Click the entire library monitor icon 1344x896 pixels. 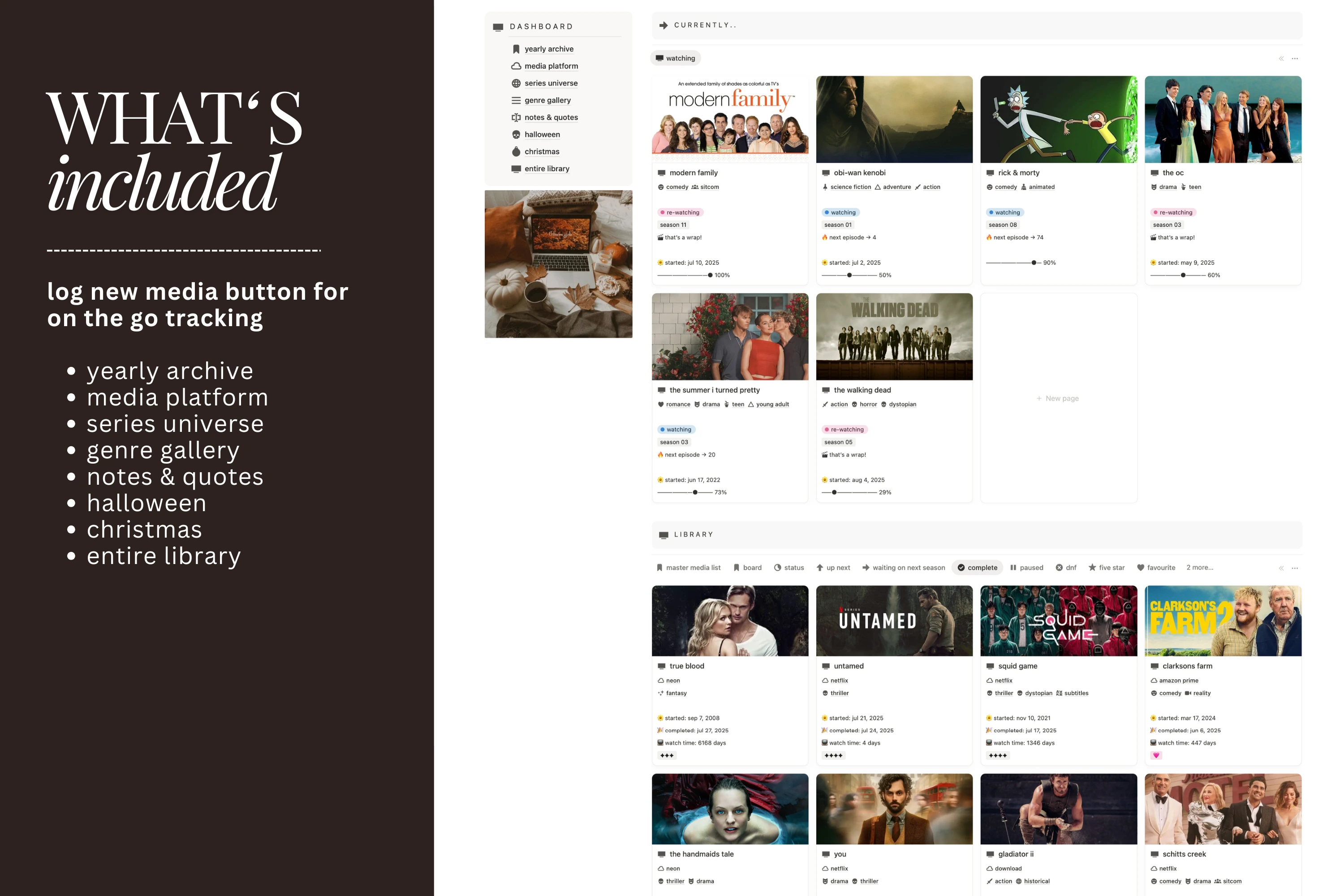(x=516, y=168)
